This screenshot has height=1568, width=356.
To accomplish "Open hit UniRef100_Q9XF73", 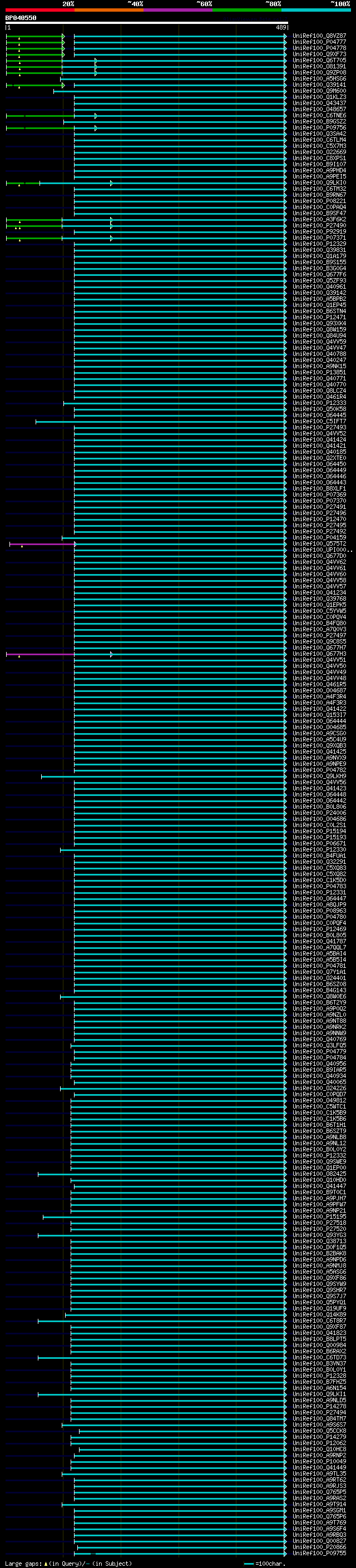I will pyautogui.click(x=319, y=54).
